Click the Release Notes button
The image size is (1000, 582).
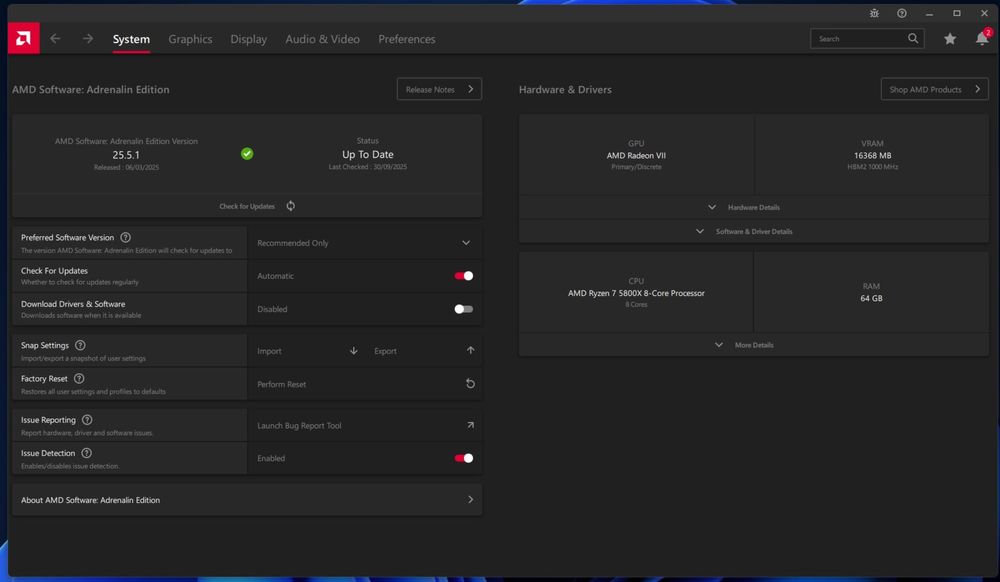point(439,89)
